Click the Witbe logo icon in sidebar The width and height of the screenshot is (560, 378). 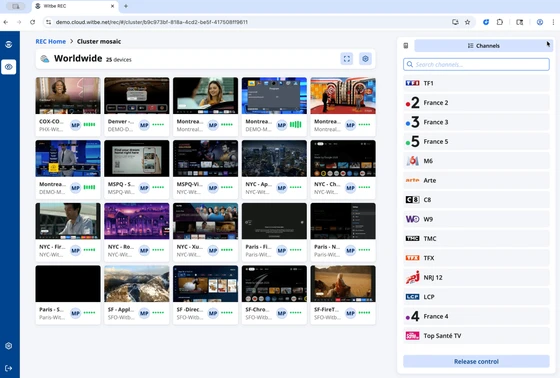coord(9,44)
